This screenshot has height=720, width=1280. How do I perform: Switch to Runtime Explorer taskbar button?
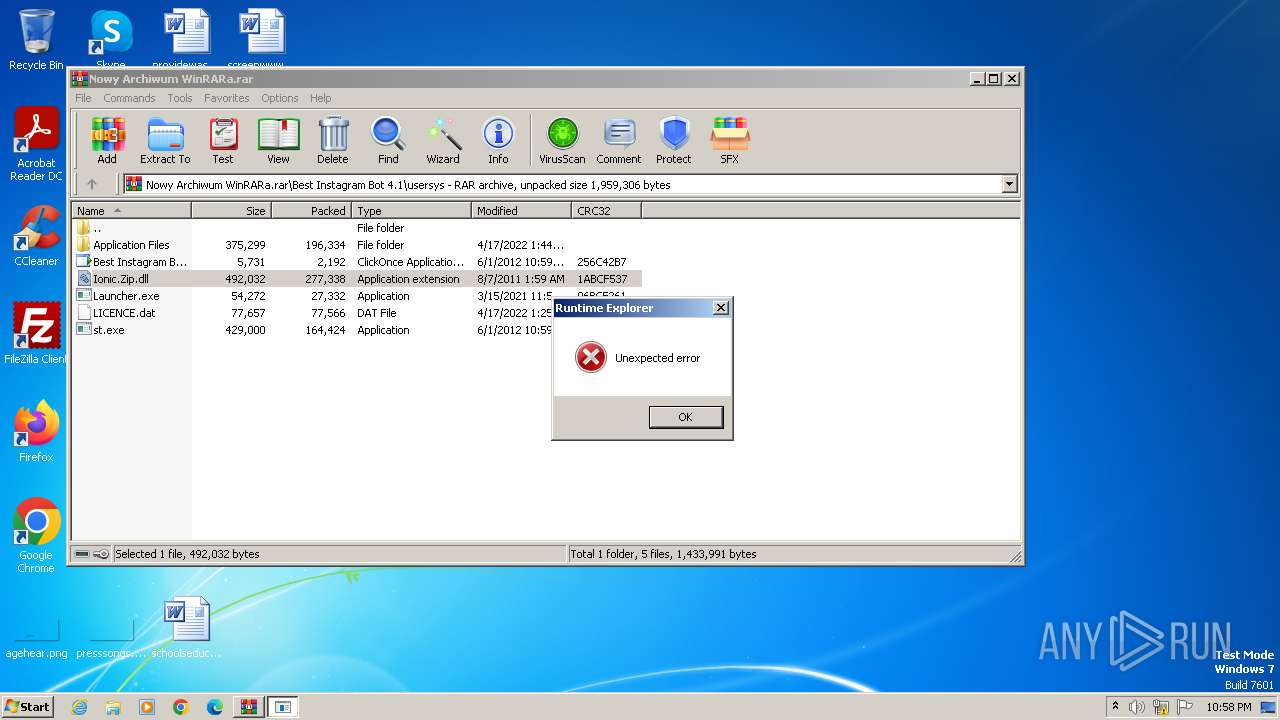pos(283,707)
